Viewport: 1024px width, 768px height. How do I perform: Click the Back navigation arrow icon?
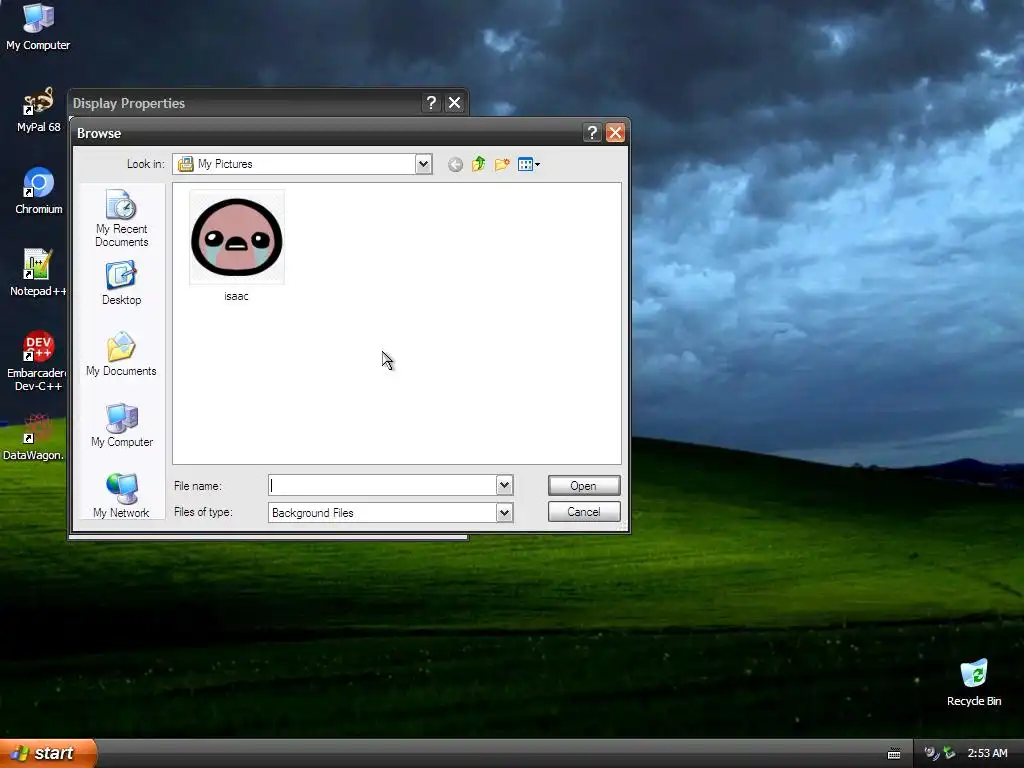[x=455, y=165]
